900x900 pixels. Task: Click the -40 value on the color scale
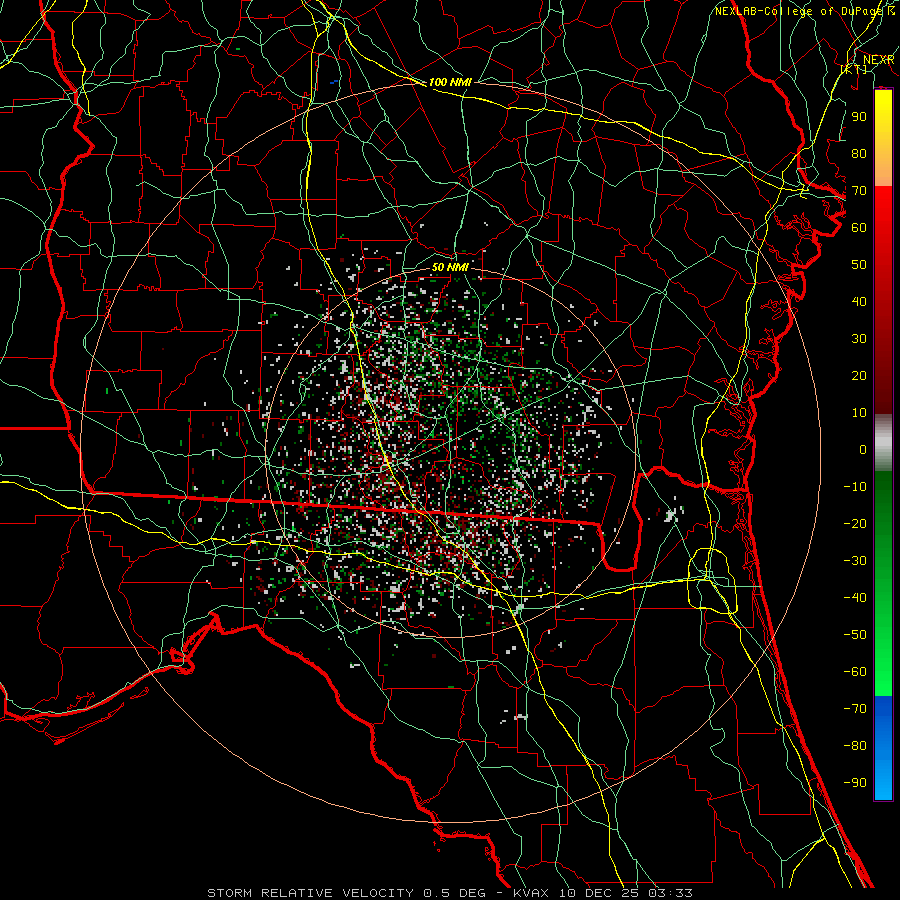tap(855, 598)
